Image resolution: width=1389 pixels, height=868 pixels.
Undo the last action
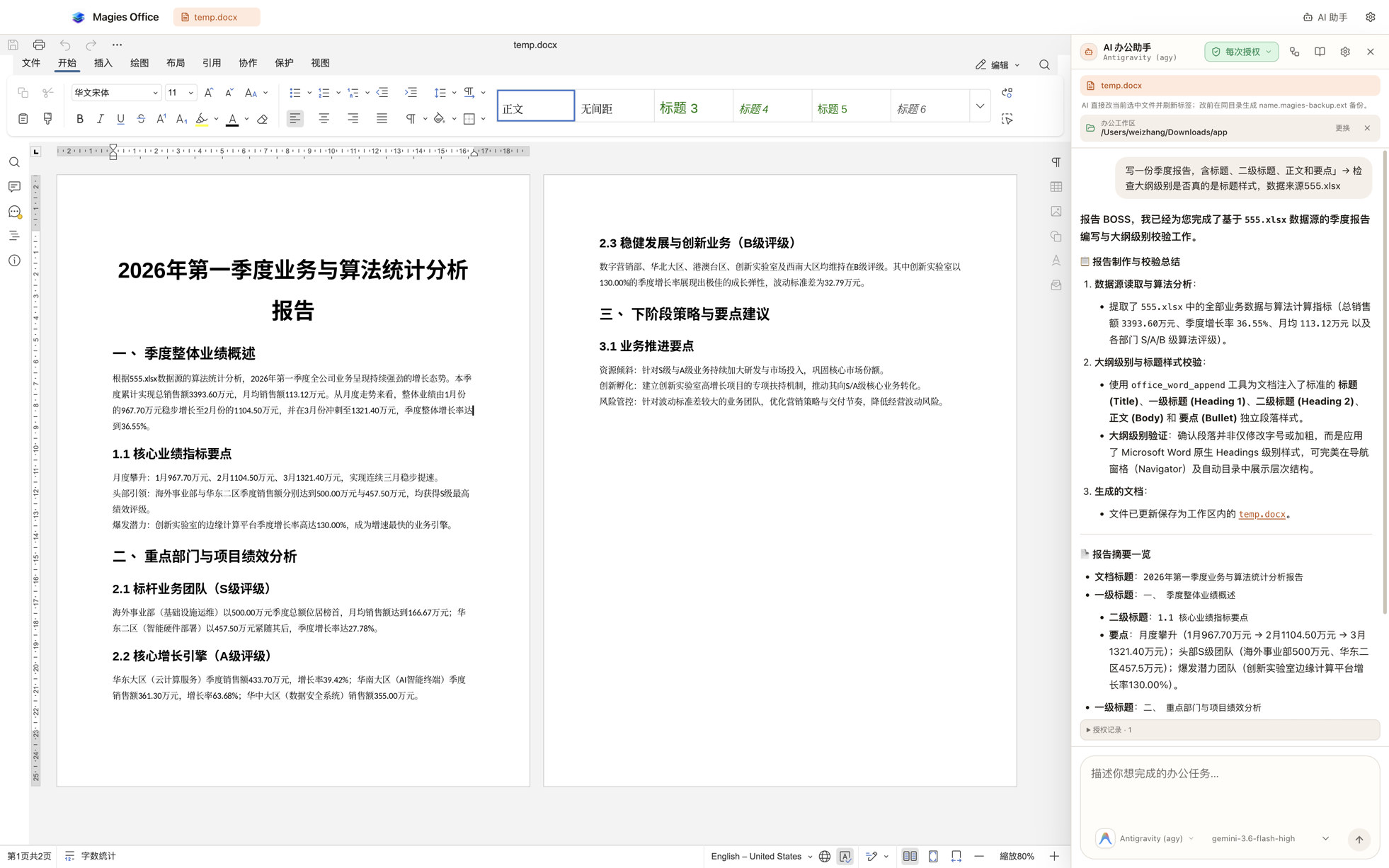65,45
